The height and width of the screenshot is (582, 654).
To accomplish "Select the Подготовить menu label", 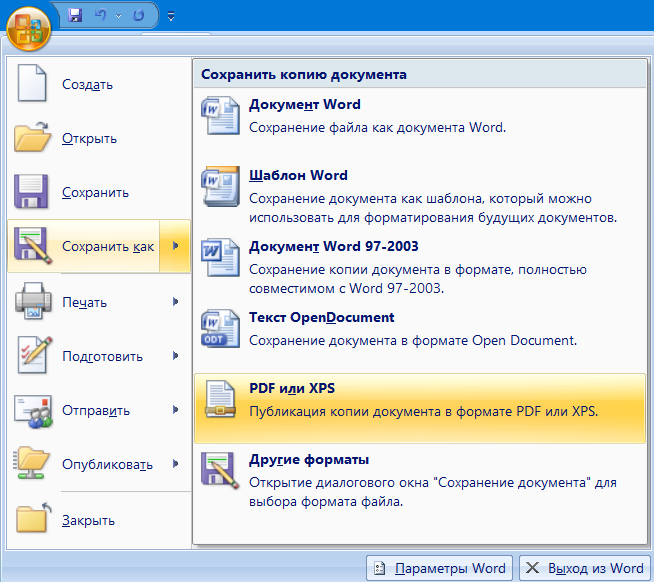I will (103, 357).
